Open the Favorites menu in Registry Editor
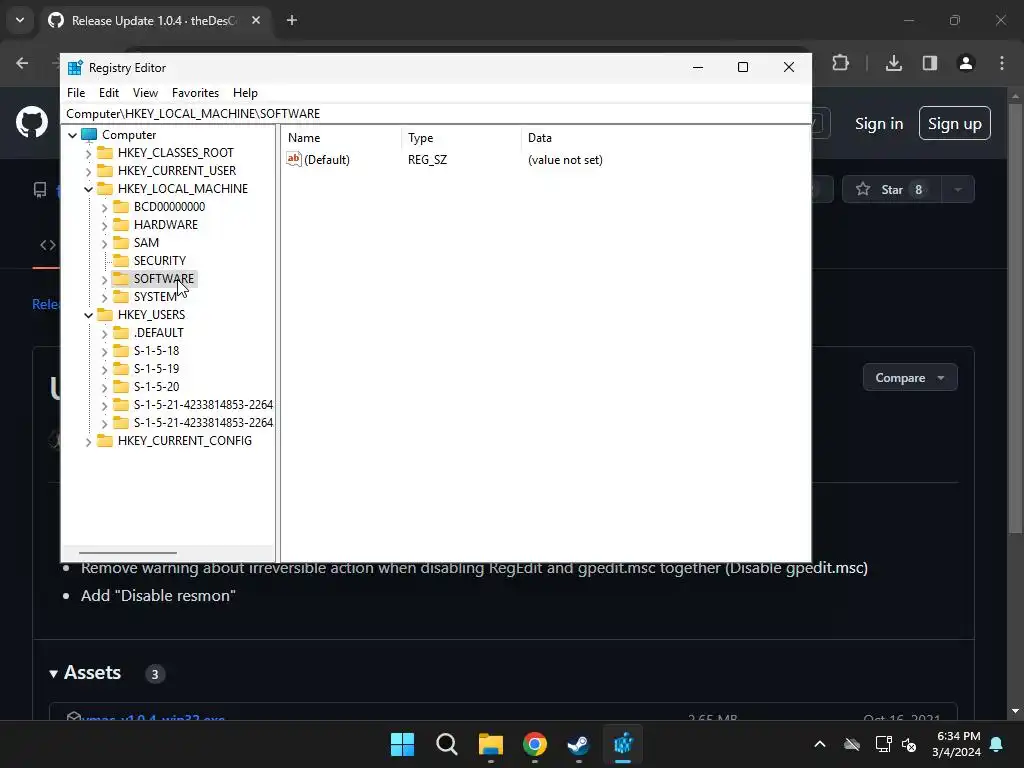The height and width of the screenshot is (768, 1024). pyautogui.click(x=195, y=93)
